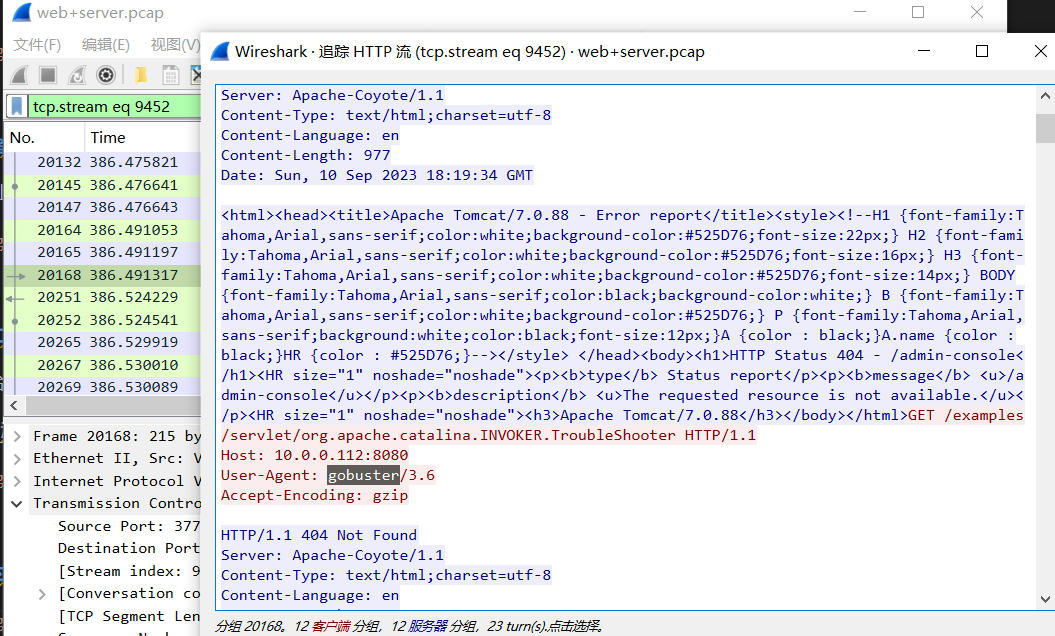Open the 文件(F) menu
This screenshot has height=636, width=1055.
point(37,45)
